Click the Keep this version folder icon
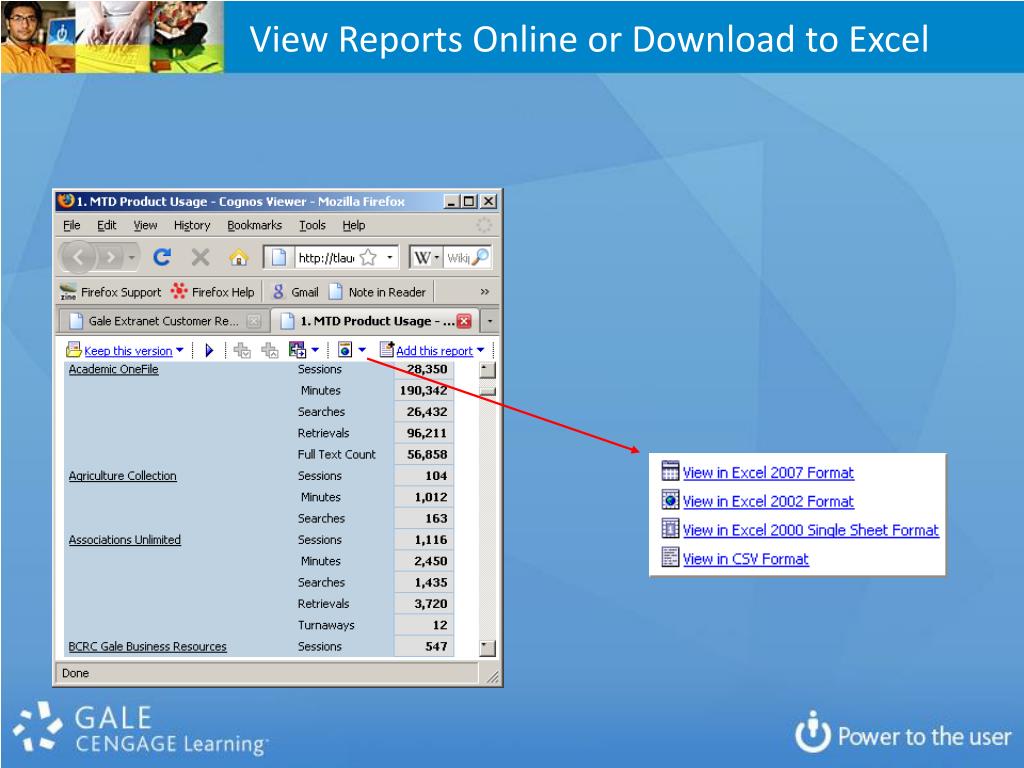This screenshot has width=1024, height=768. tap(73, 350)
